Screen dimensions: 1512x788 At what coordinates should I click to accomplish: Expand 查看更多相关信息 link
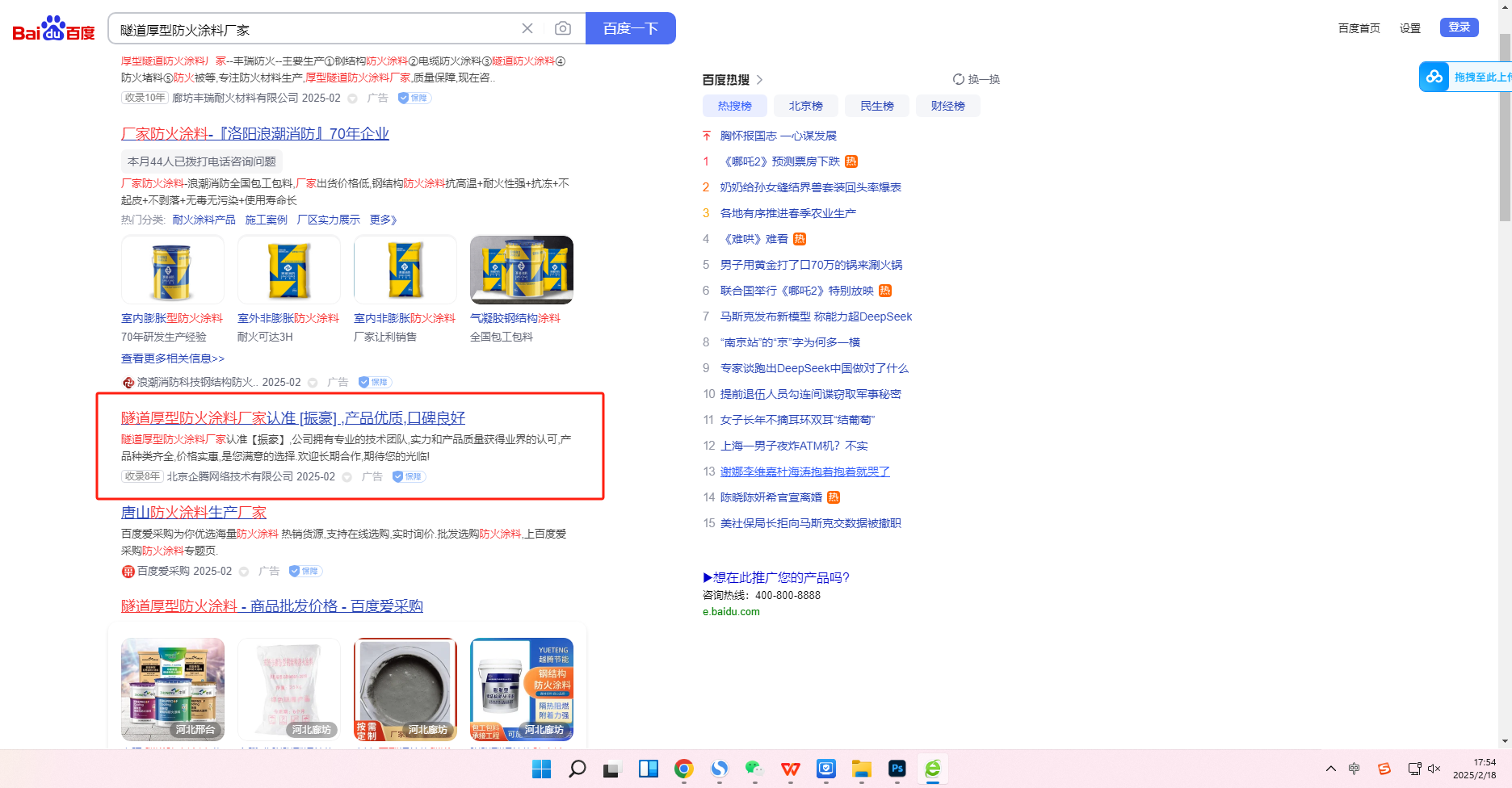(x=173, y=358)
